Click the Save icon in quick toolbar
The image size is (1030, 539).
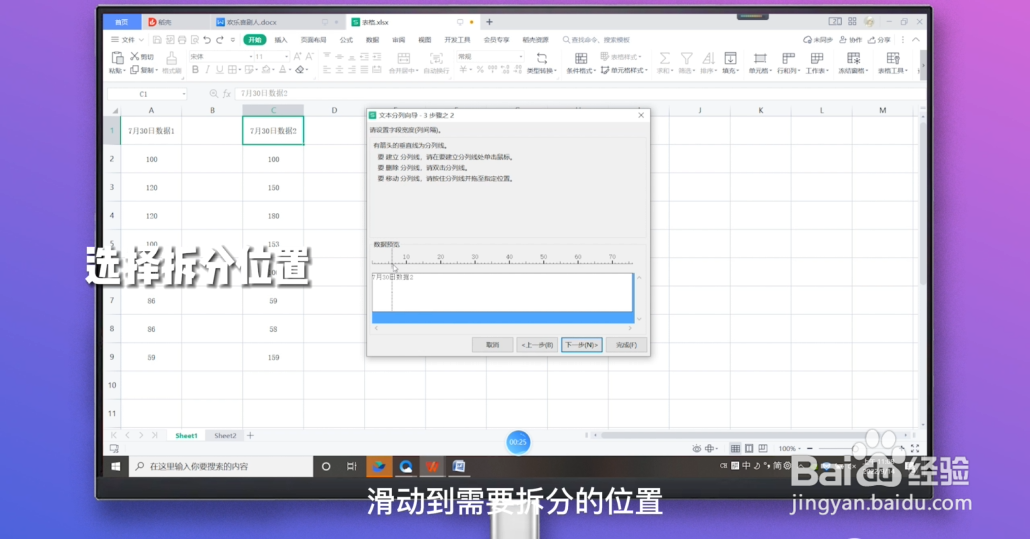[x=157, y=40]
